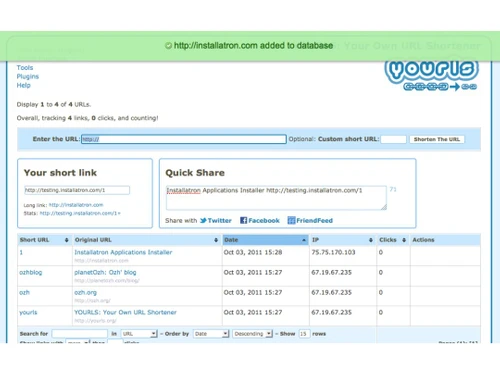Sort by Short URL column arrow
This screenshot has width=500, height=375.
pyautogui.click(x=66, y=240)
